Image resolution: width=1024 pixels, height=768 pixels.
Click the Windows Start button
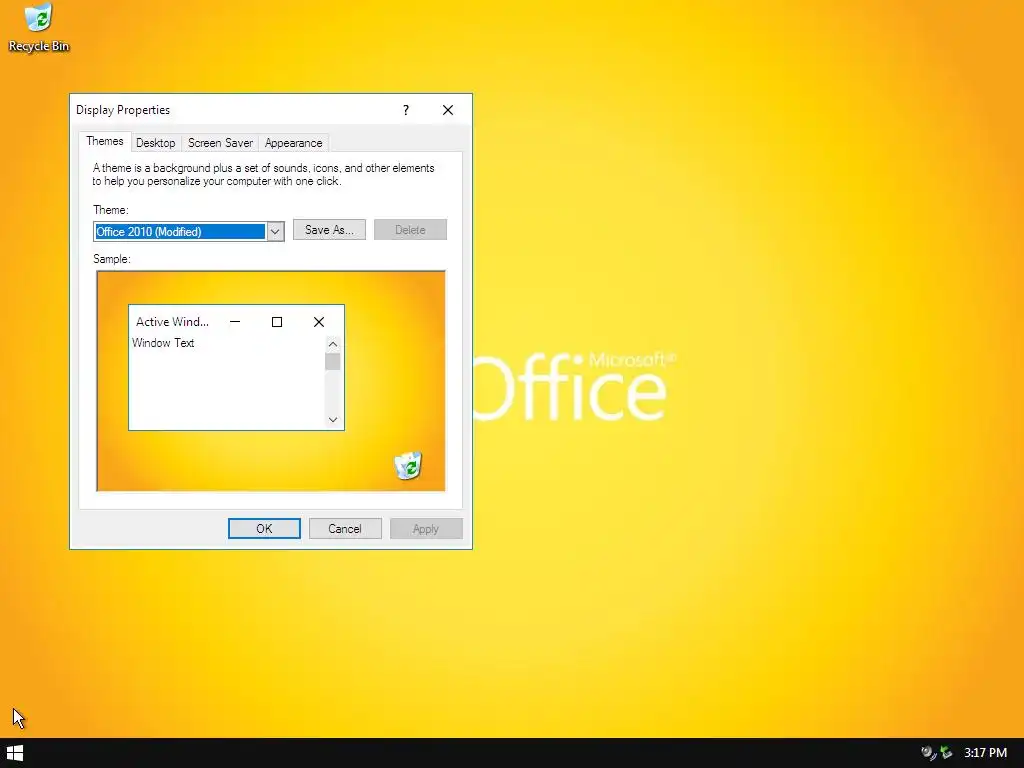(x=14, y=753)
